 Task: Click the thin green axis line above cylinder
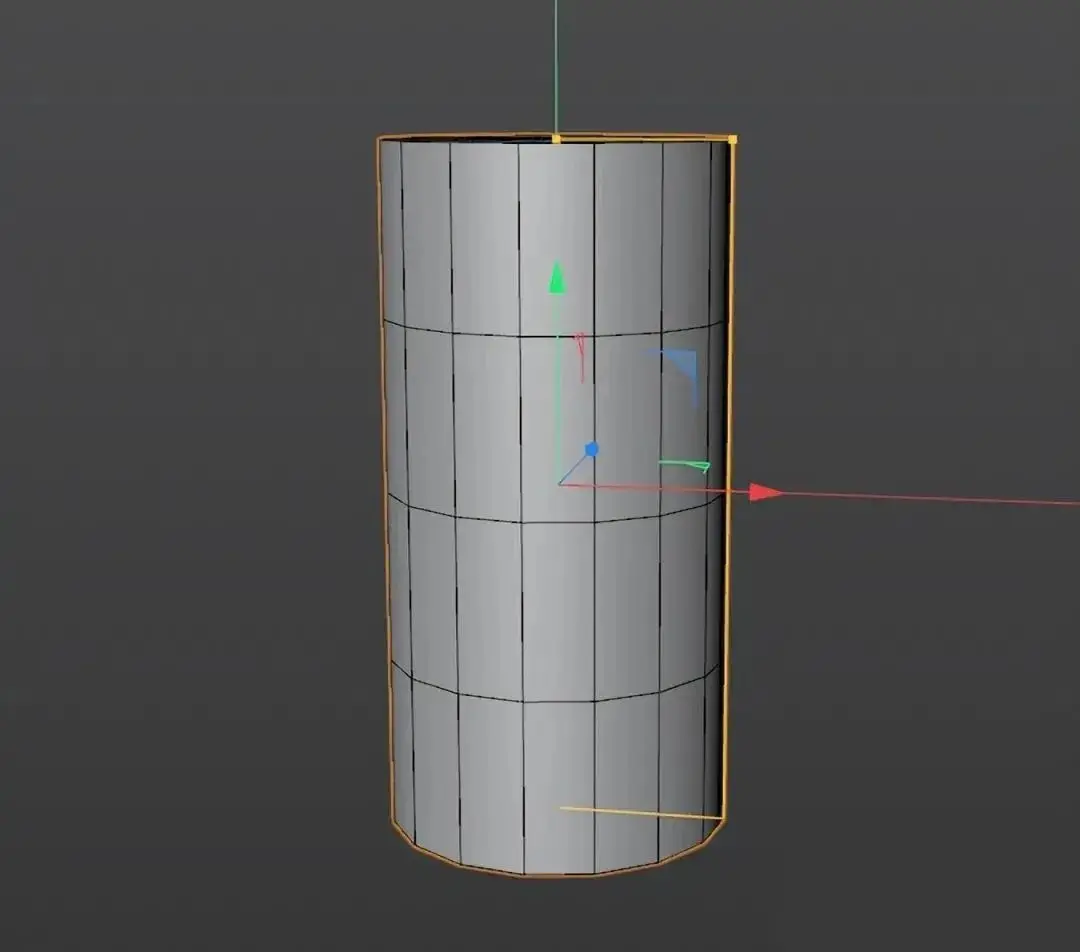(x=556, y=60)
